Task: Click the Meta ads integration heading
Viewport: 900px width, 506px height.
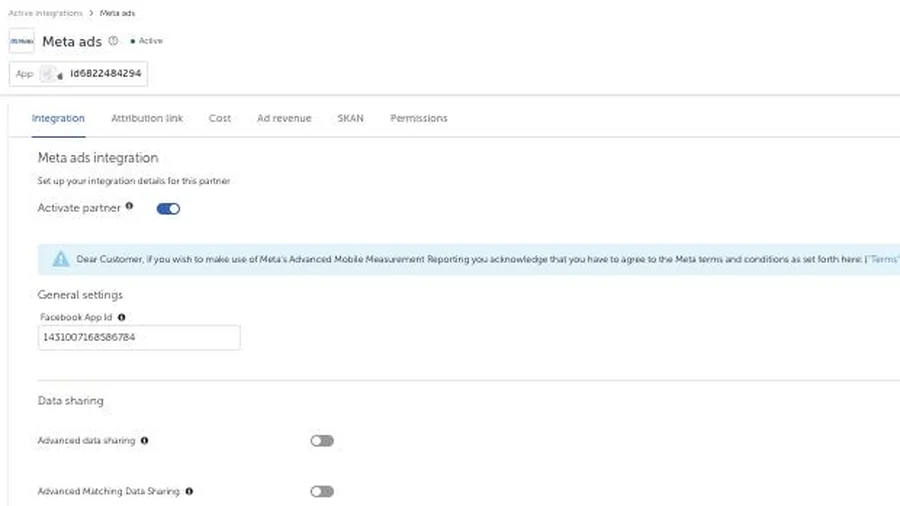Action: point(98,158)
